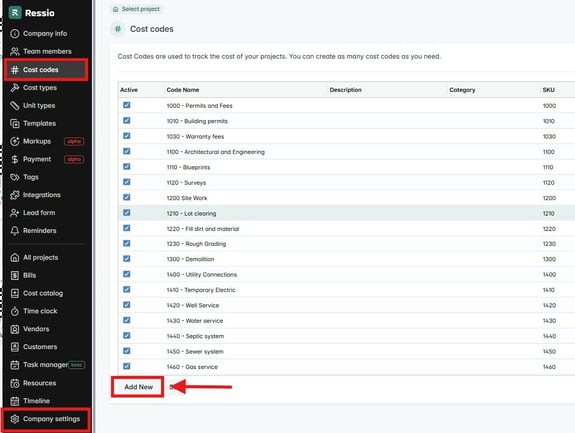This screenshot has width=575, height=433.
Task: Click the Templates copy icon
Action: click(x=15, y=124)
